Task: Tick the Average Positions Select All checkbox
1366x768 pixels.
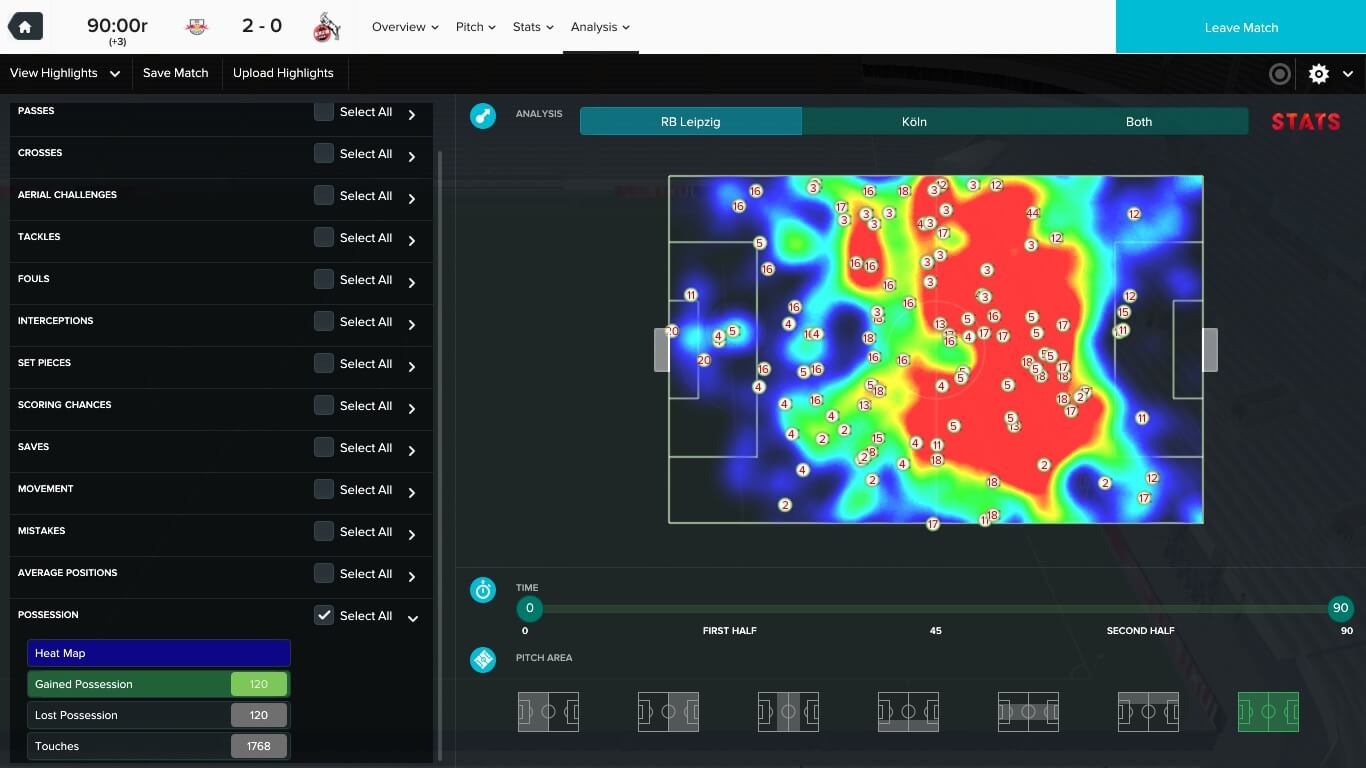Action: 323,574
